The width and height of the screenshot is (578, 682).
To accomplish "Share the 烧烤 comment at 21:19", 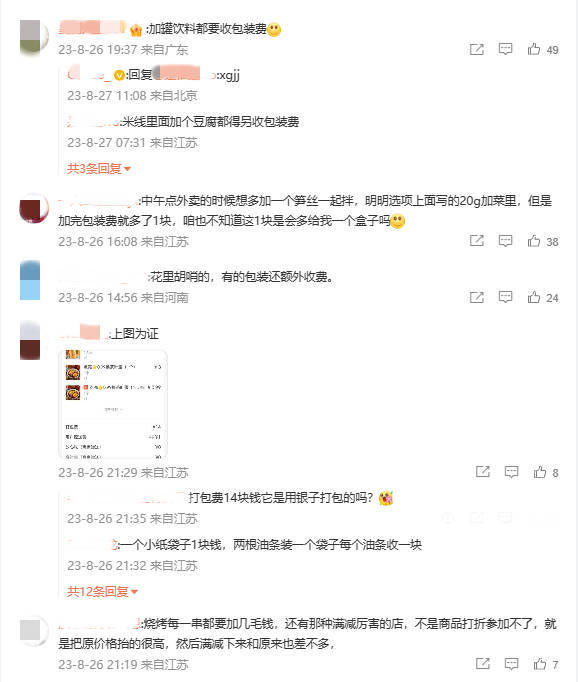I will coord(483,664).
